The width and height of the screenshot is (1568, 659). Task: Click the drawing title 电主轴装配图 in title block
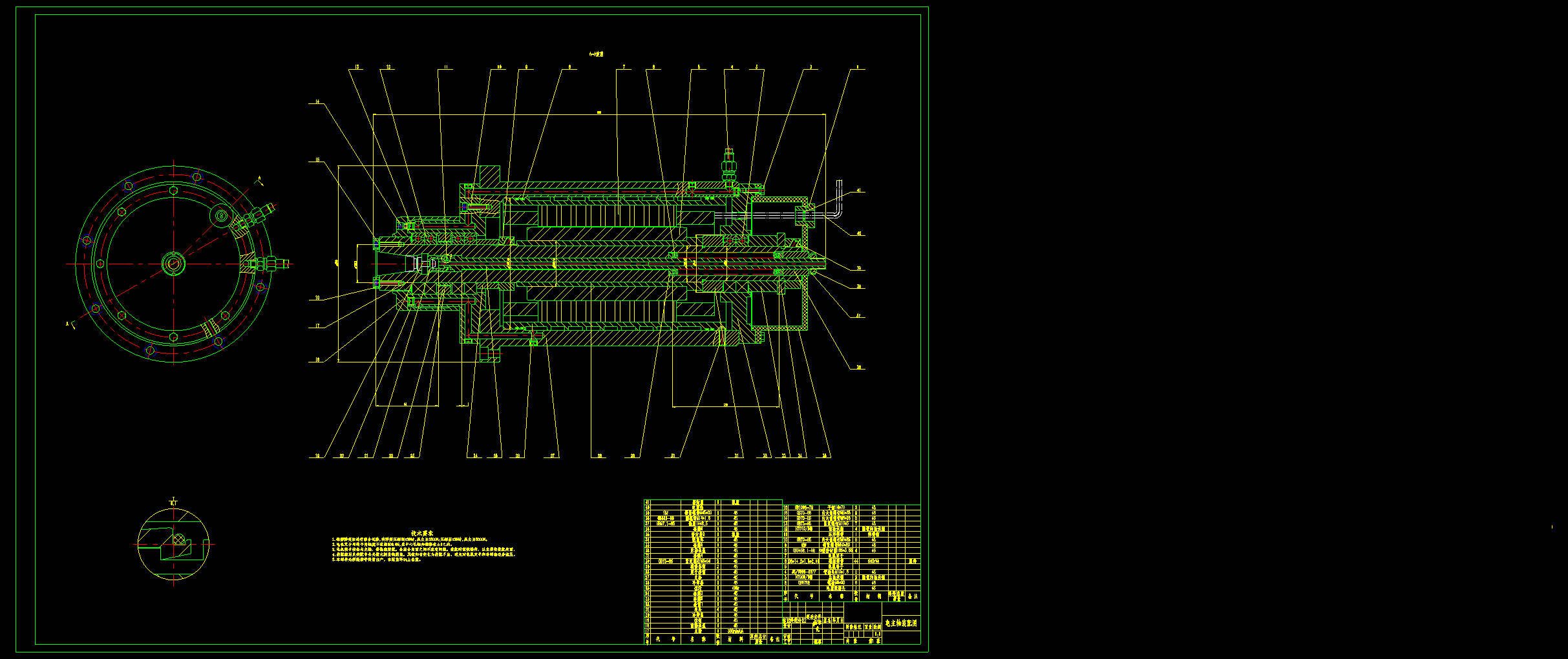tap(901, 623)
